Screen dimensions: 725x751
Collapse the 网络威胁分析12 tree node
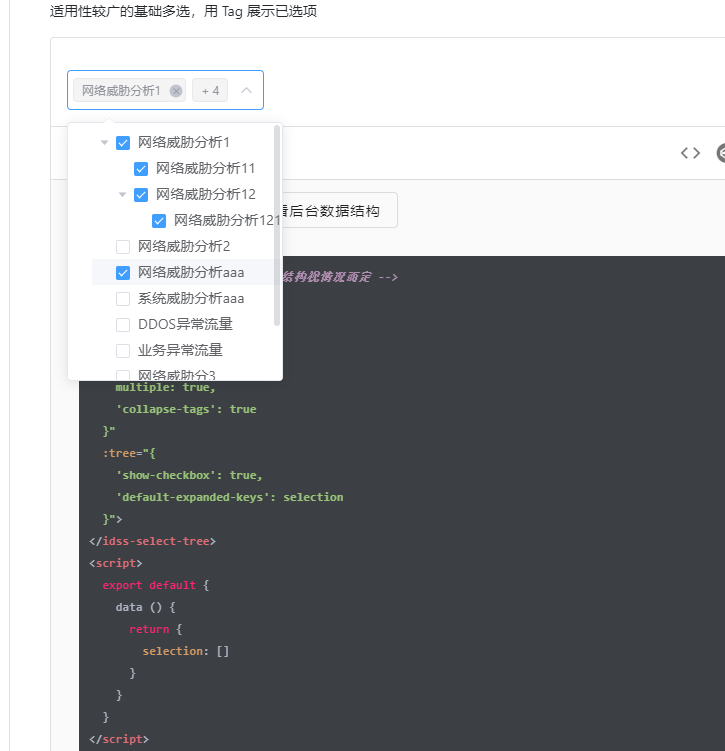[x=122, y=194]
